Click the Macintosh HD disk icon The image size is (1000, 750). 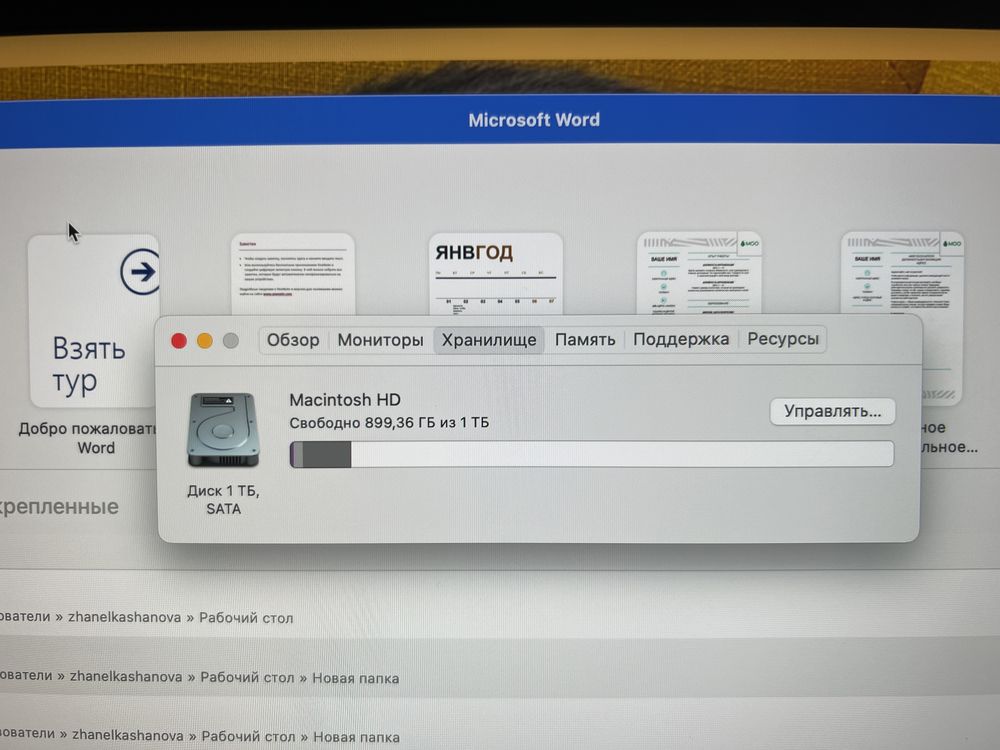[223, 430]
